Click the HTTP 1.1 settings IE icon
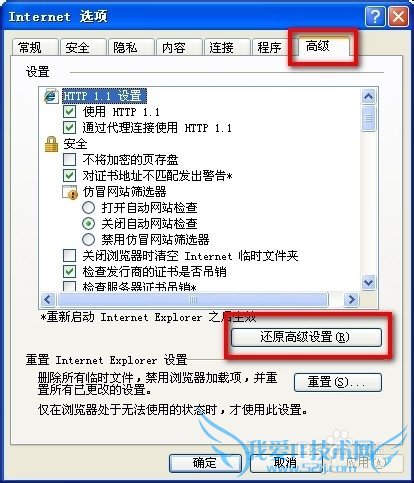The image size is (414, 483). [51, 96]
